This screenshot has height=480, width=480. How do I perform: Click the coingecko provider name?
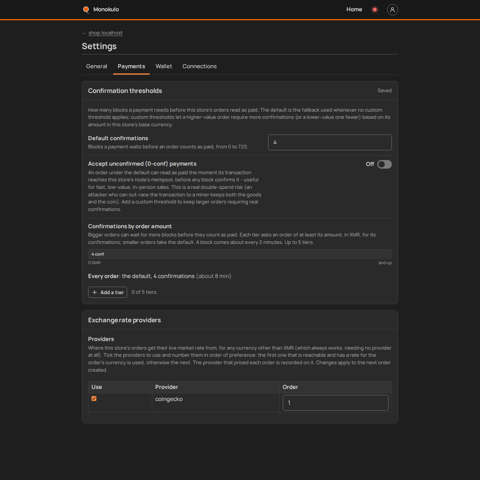pos(169,399)
